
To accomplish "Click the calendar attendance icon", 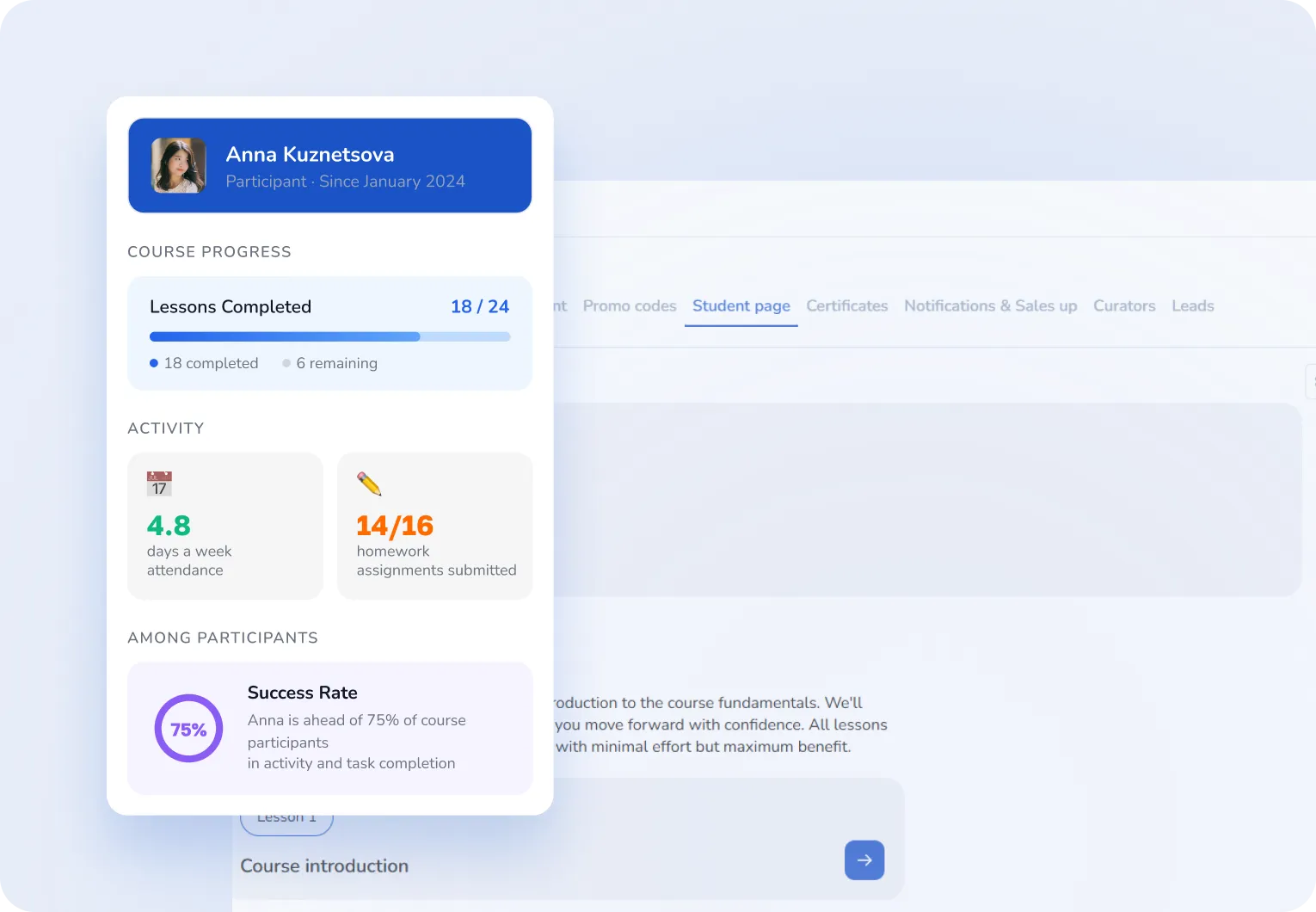I will click(x=159, y=484).
